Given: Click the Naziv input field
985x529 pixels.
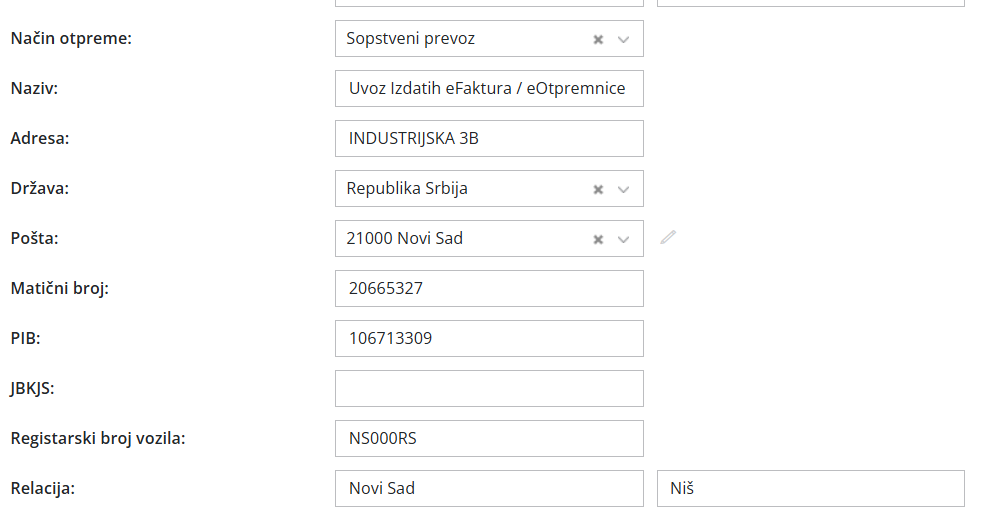Looking at the screenshot, I should (489, 88).
